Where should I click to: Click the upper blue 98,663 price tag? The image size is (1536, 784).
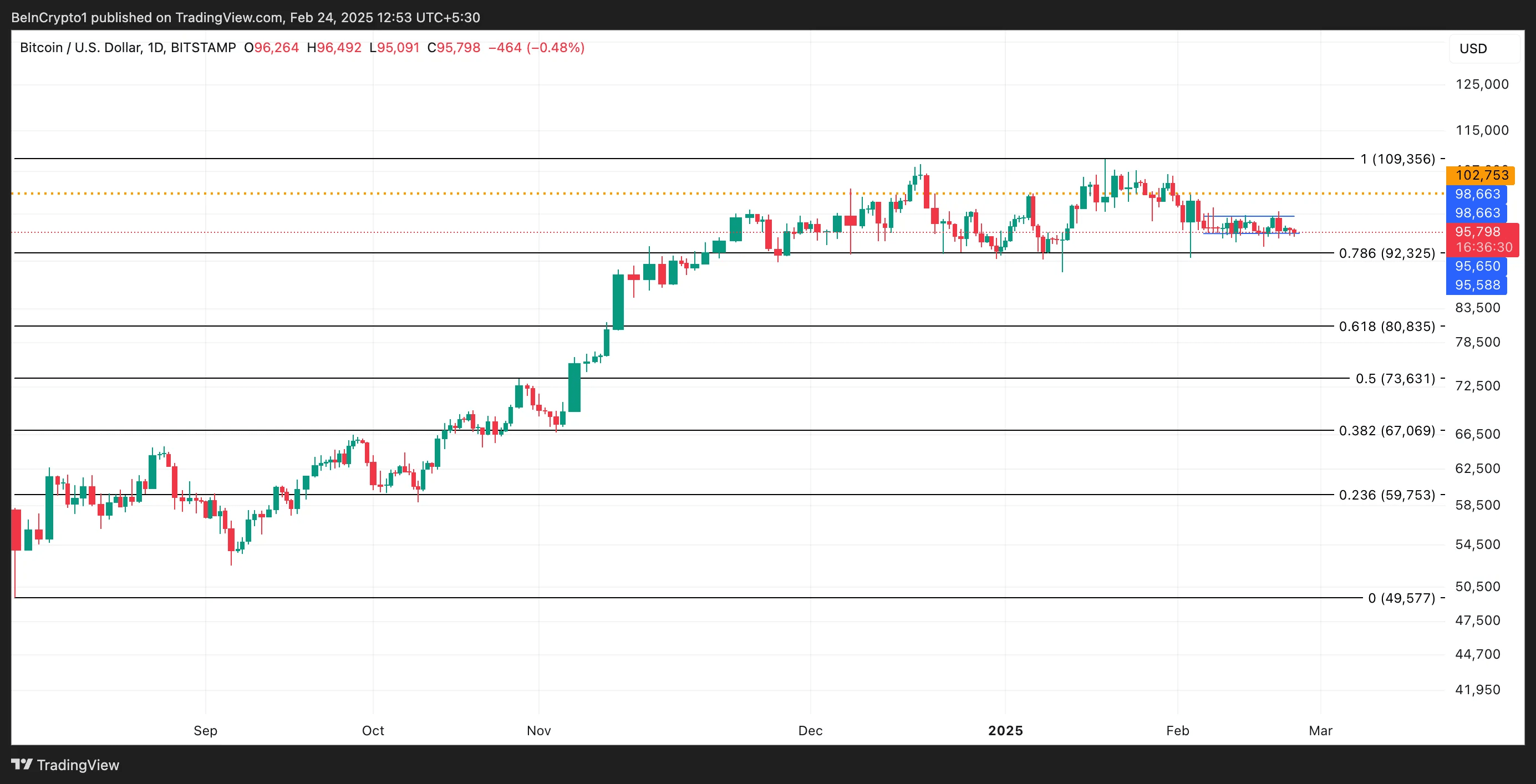(x=1476, y=195)
